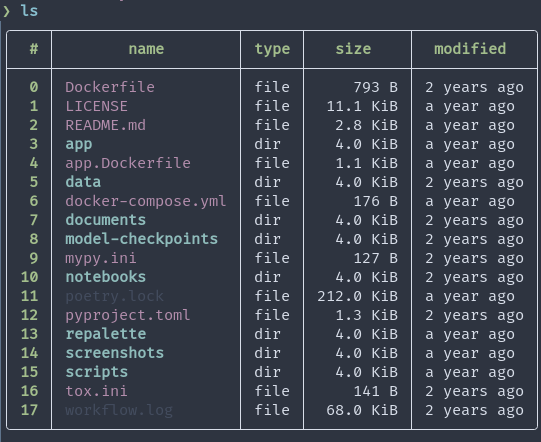Screen dimensions: 541x442
Task: Select the tox.ini file
Action: pos(97,391)
